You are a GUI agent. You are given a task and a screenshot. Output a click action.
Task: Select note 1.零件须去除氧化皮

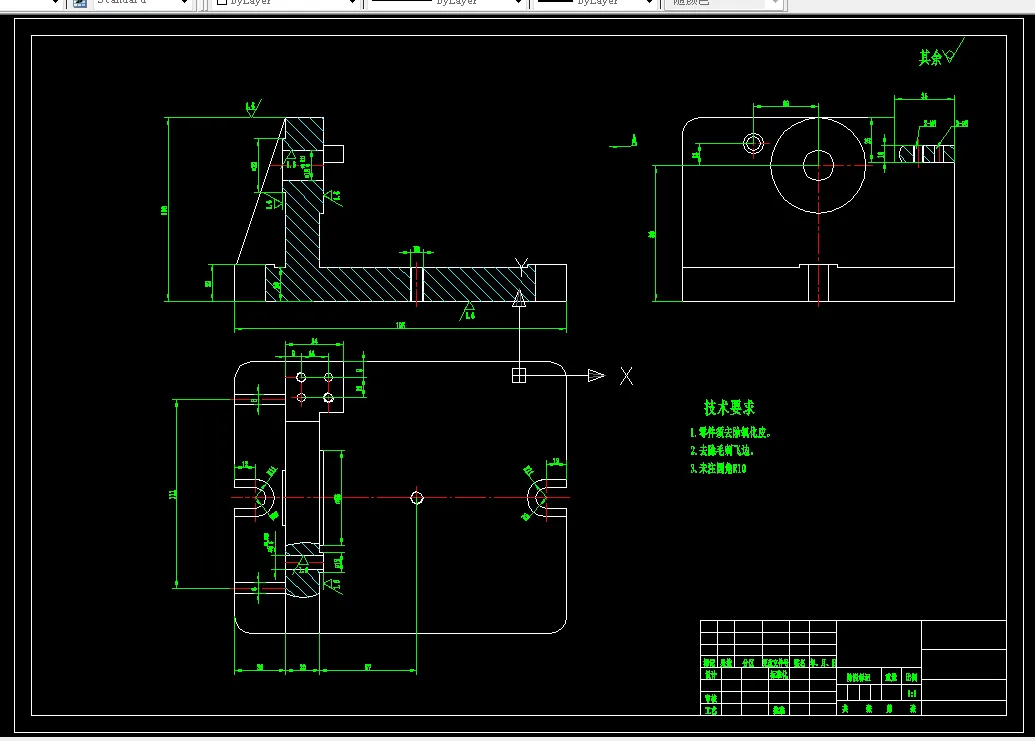pyautogui.click(x=731, y=433)
